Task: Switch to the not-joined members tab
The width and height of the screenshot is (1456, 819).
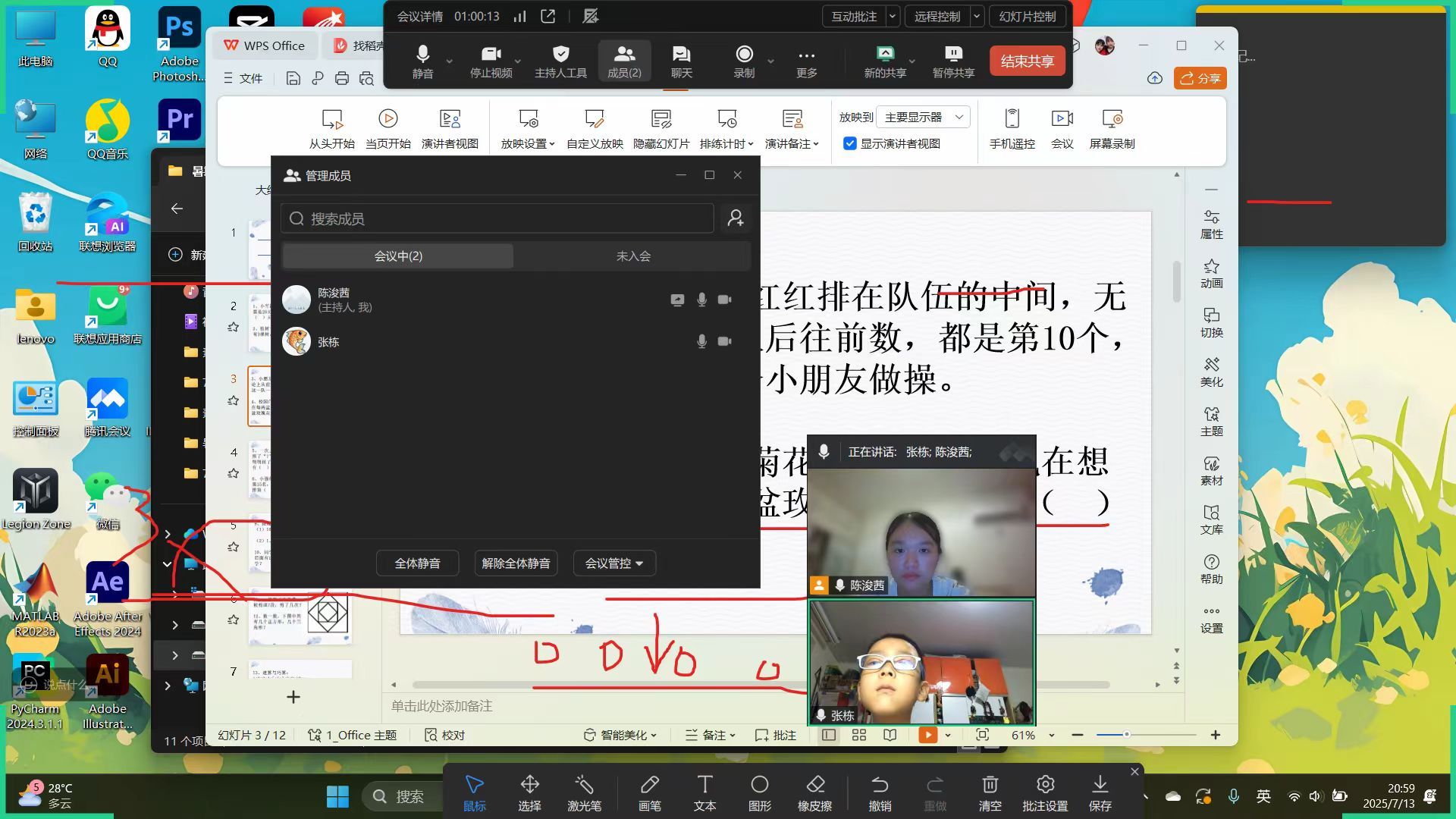Action: 632,256
